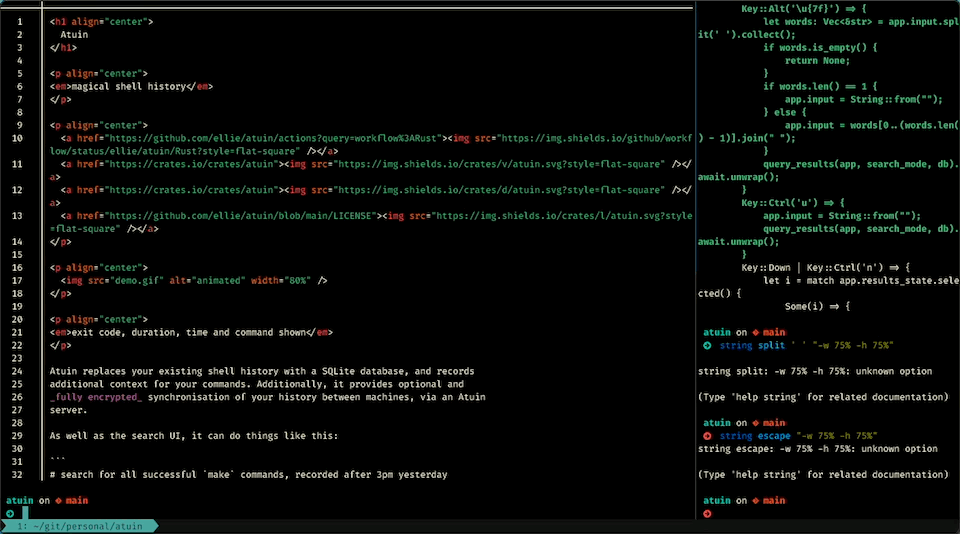
Task: Click the "main" branch name in the left pane prompt
Action: (77, 500)
